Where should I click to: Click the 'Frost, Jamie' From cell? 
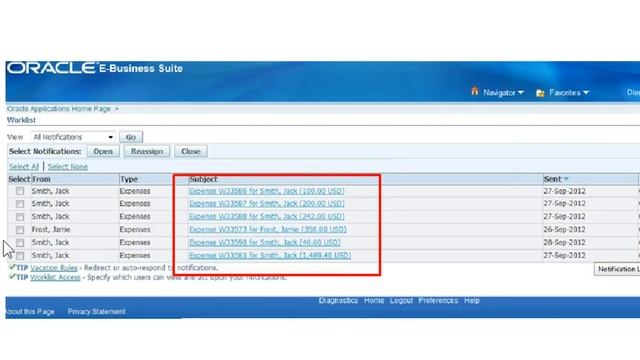[51, 229]
